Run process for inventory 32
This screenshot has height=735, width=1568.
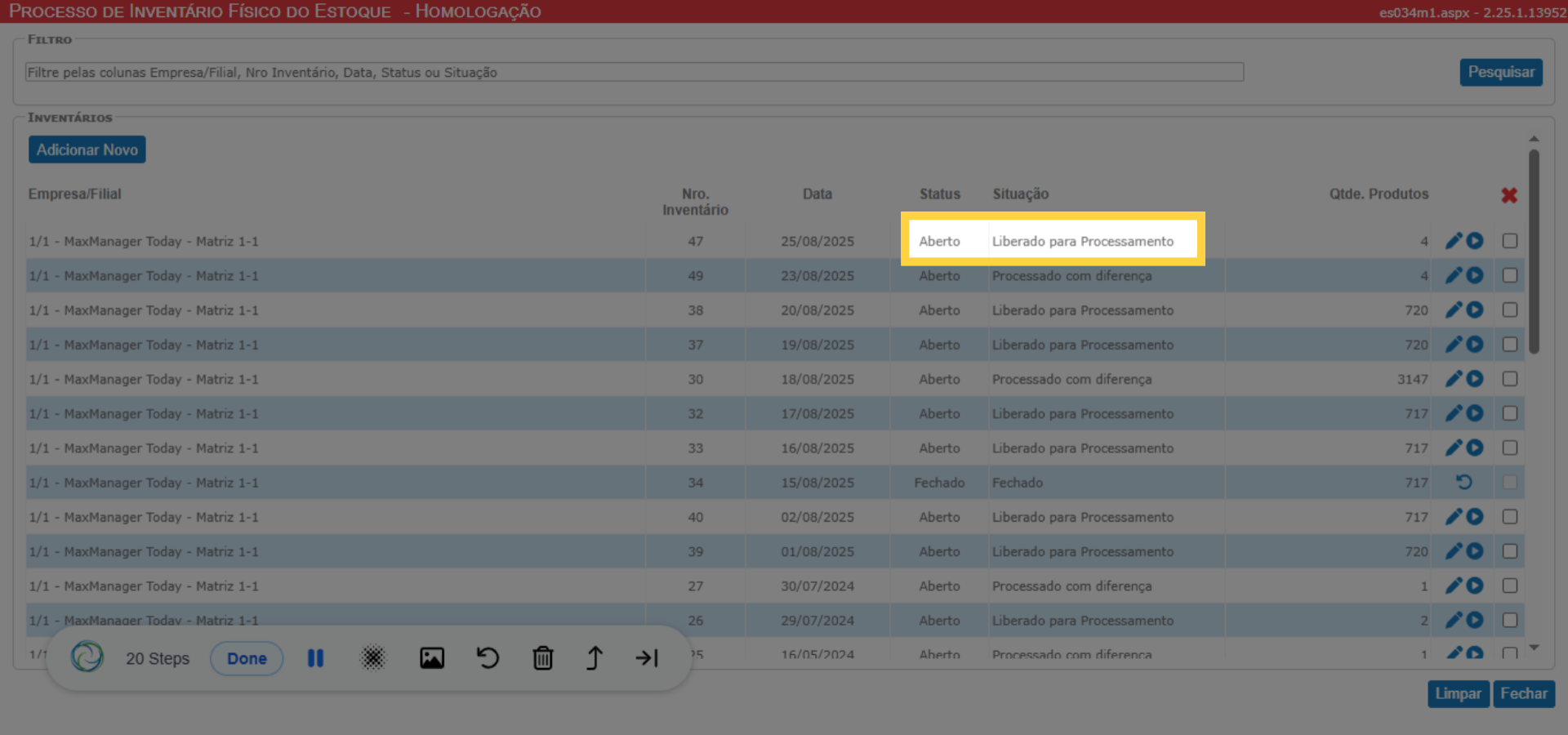tap(1475, 413)
